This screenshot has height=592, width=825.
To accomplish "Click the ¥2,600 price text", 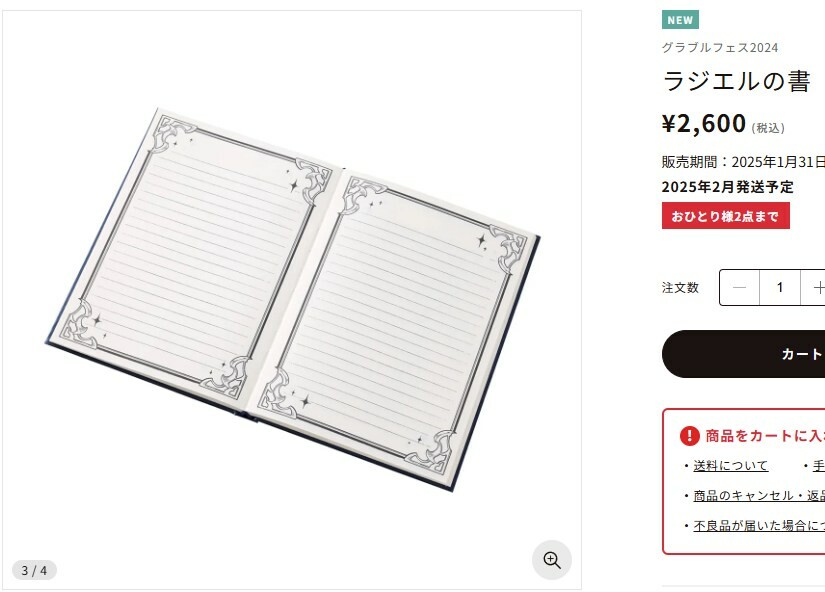I will click(704, 123).
